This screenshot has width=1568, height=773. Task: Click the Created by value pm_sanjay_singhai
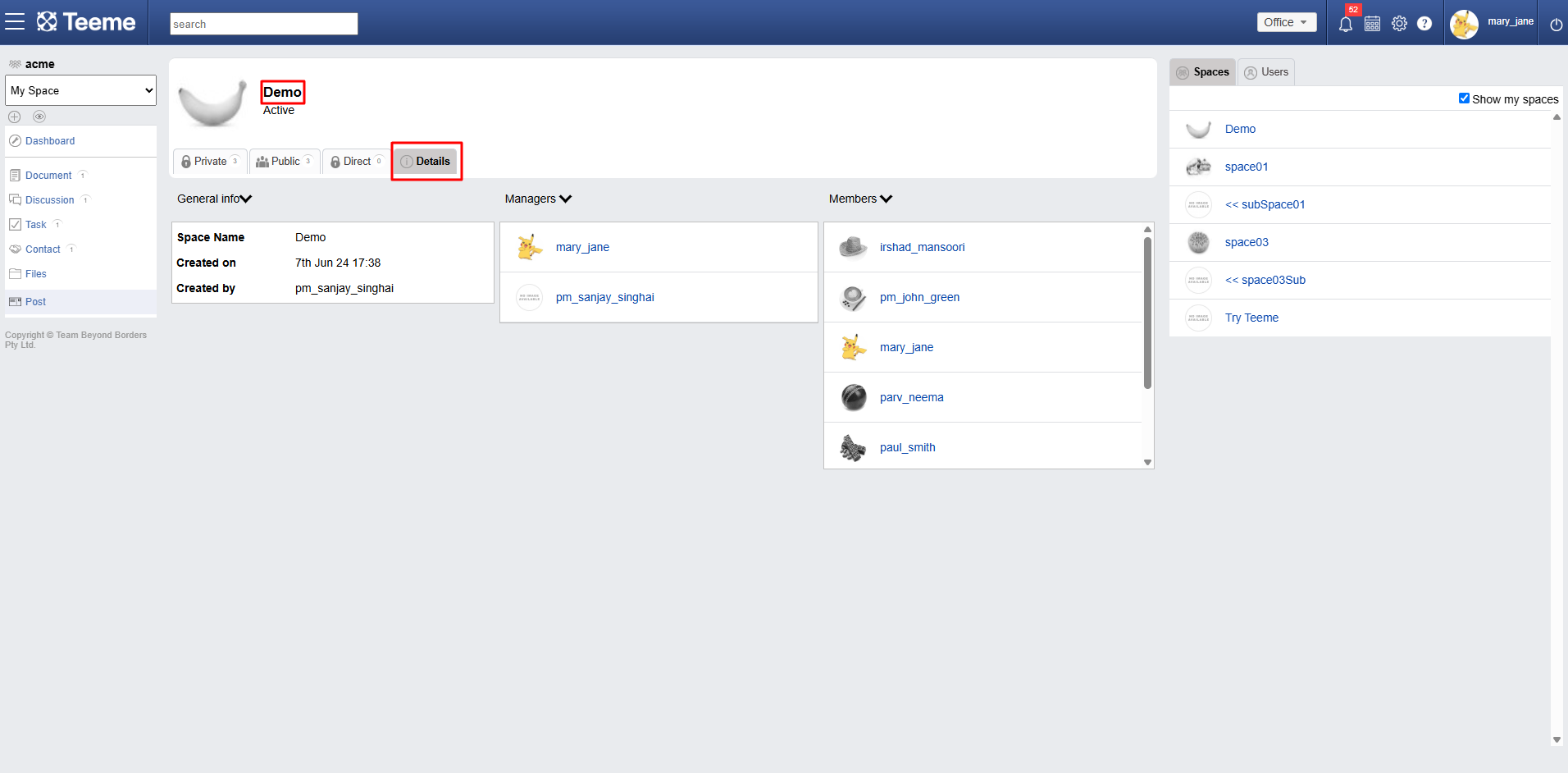[x=344, y=288]
